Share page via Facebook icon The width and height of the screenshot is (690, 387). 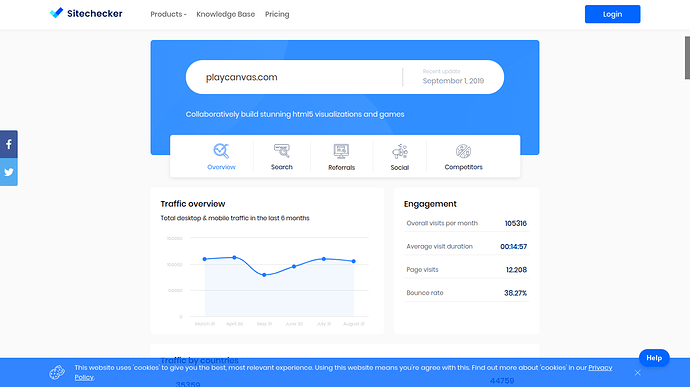click(x=9, y=144)
